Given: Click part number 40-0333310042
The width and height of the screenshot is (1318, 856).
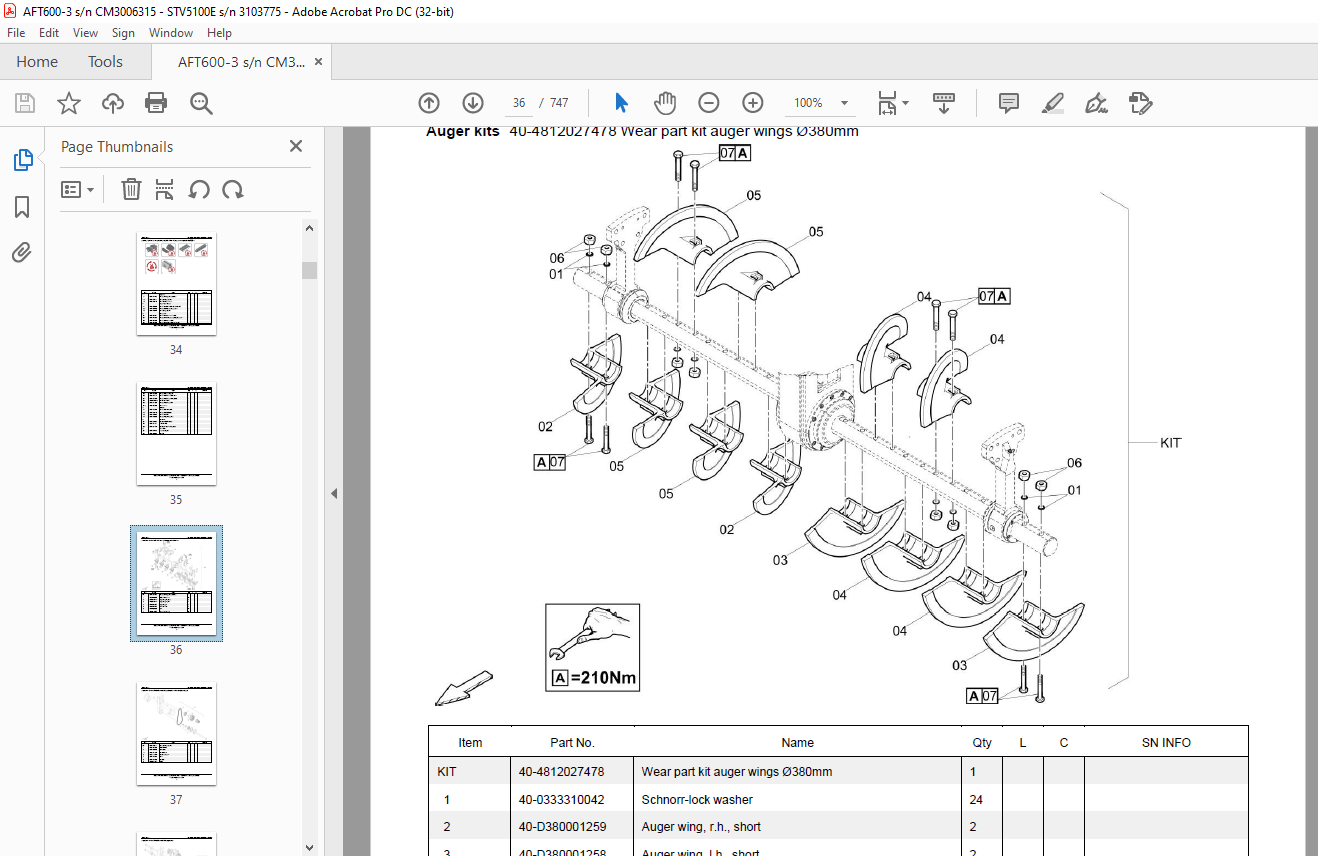Looking at the screenshot, I should click(x=561, y=800).
